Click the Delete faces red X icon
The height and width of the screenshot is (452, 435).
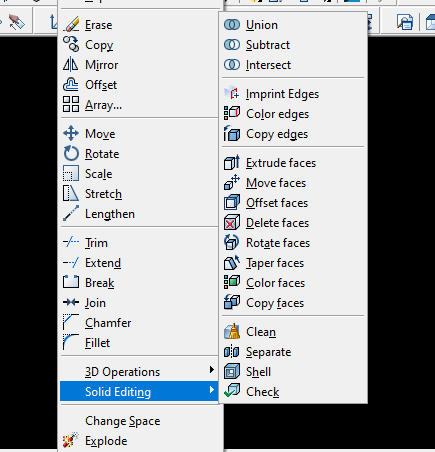click(x=232, y=223)
